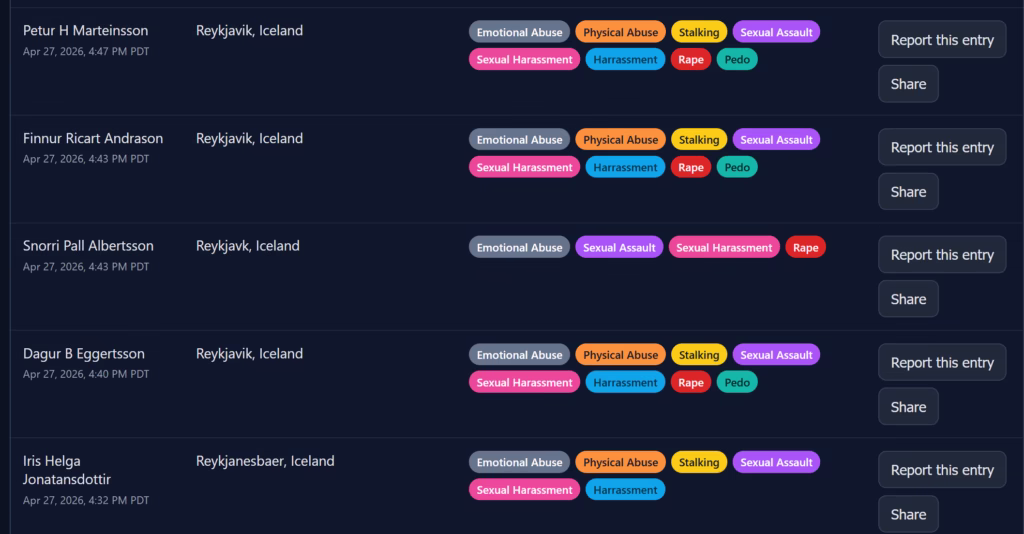Report the Iris Helga Jonatansdottir entry
The height and width of the screenshot is (534, 1024).
click(941, 470)
